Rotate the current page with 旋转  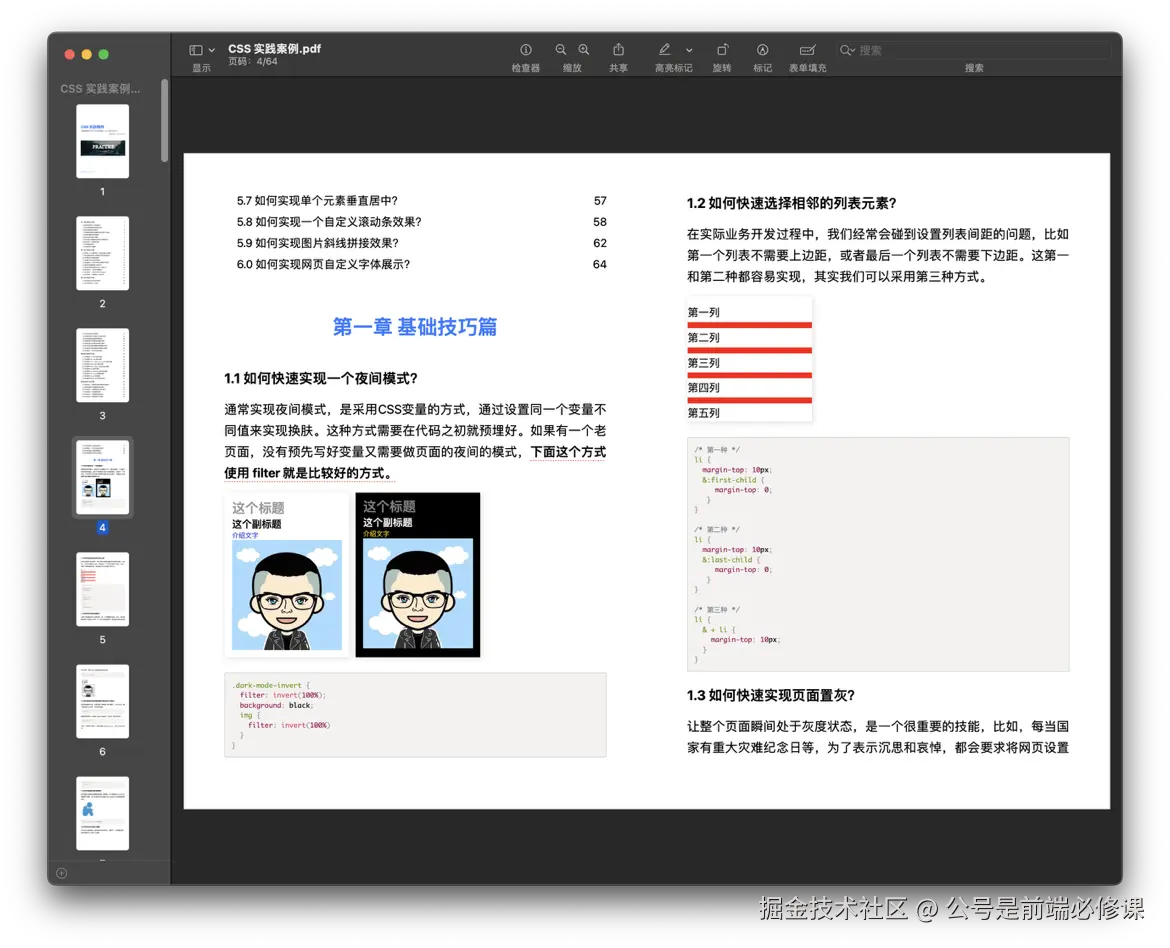[x=722, y=49]
